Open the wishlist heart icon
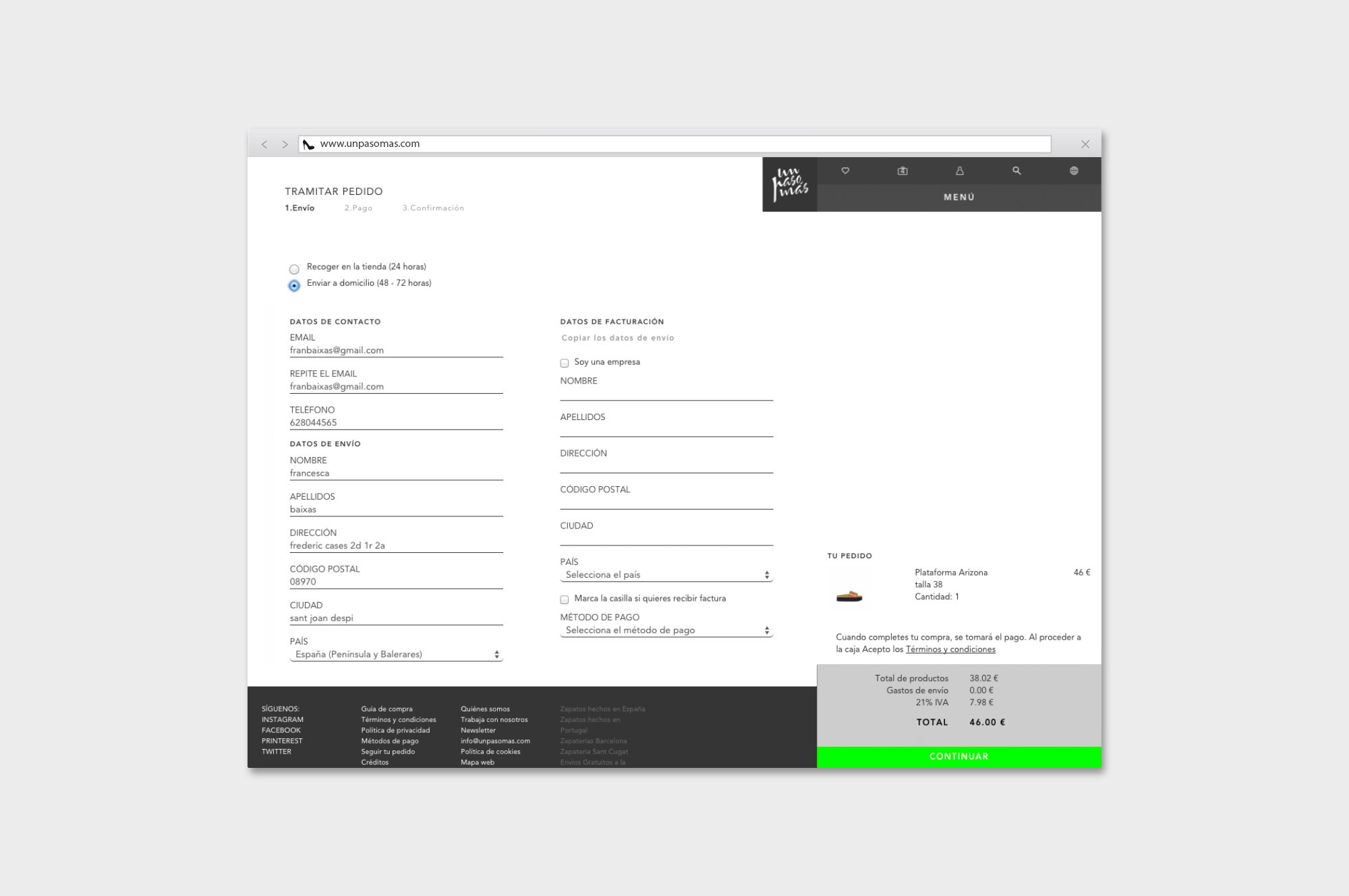Screen dimensions: 1349x896 click(845, 171)
